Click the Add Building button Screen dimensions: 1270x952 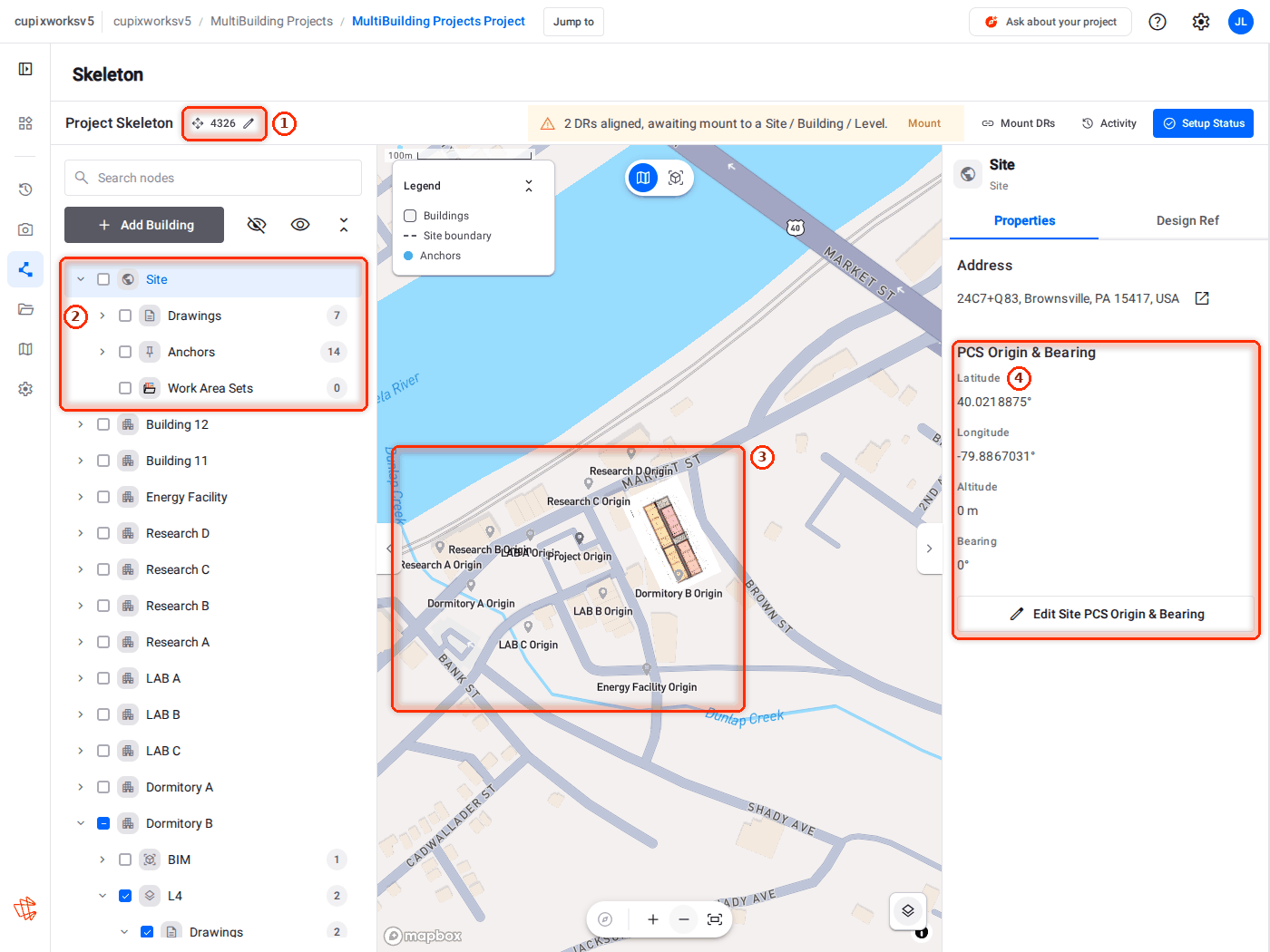pyautogui.click(x=144, y=225)
